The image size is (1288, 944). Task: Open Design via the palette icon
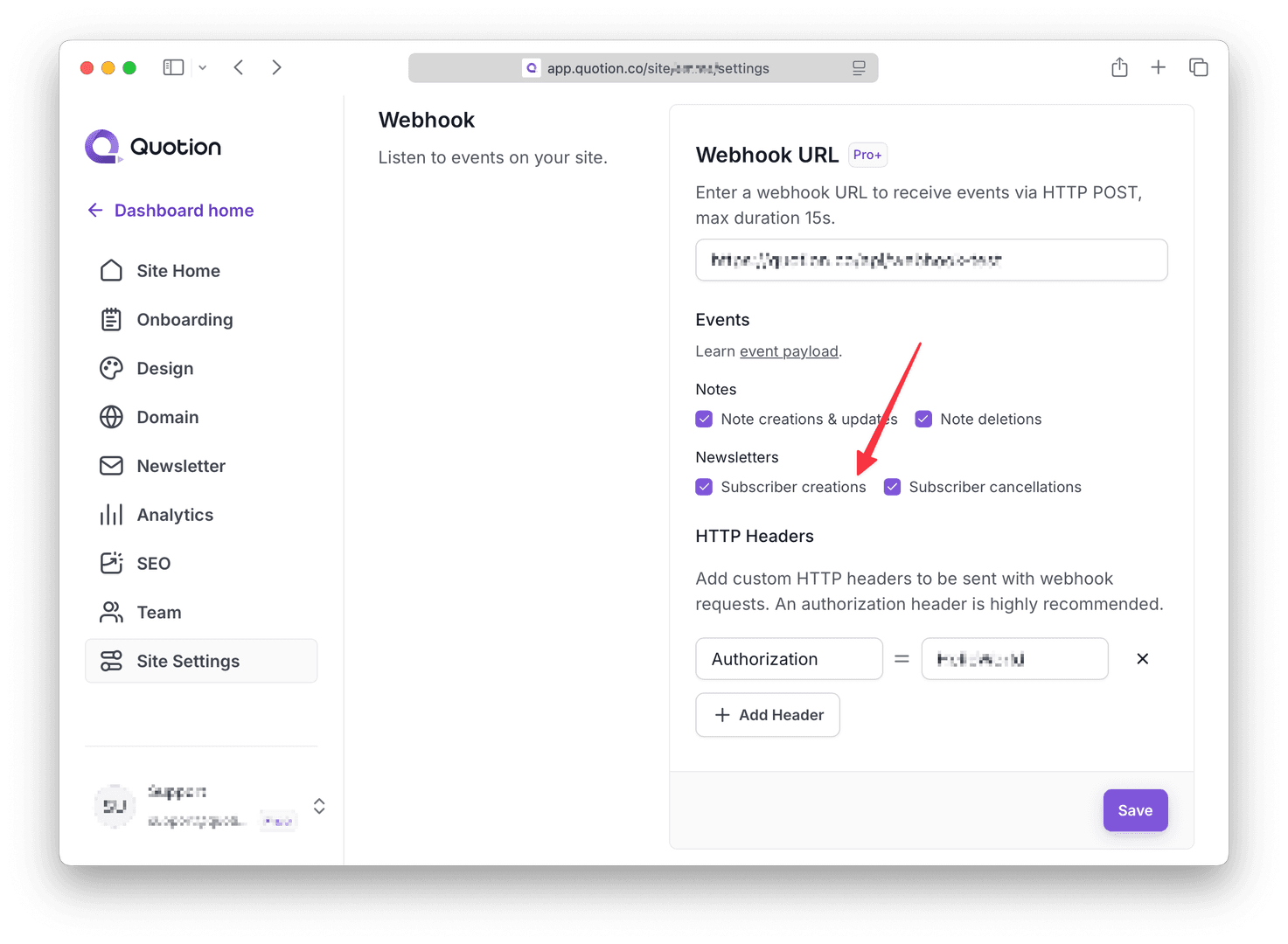click(x=111, y=369)
